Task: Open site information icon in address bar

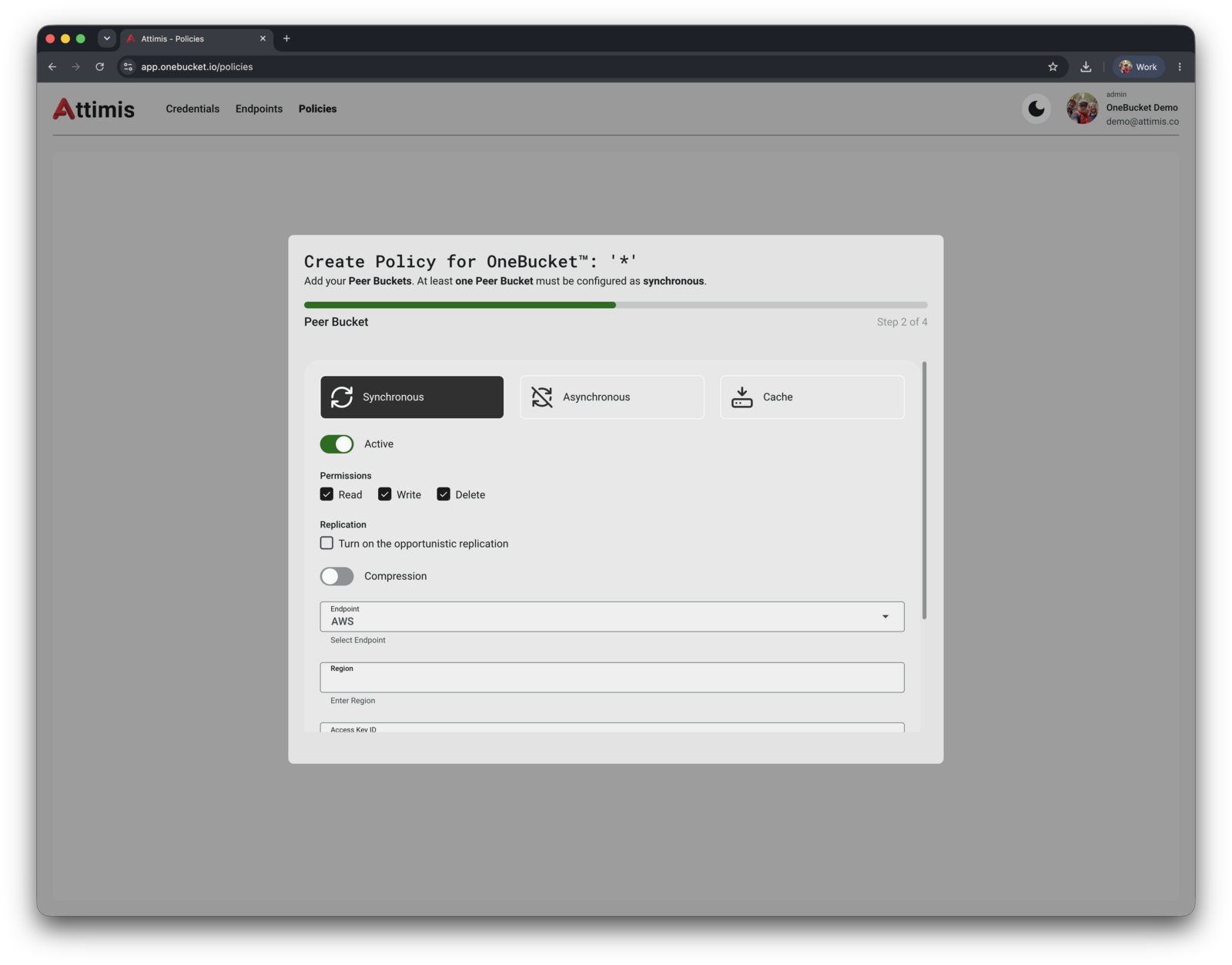Action: click(x=129, y=67)
